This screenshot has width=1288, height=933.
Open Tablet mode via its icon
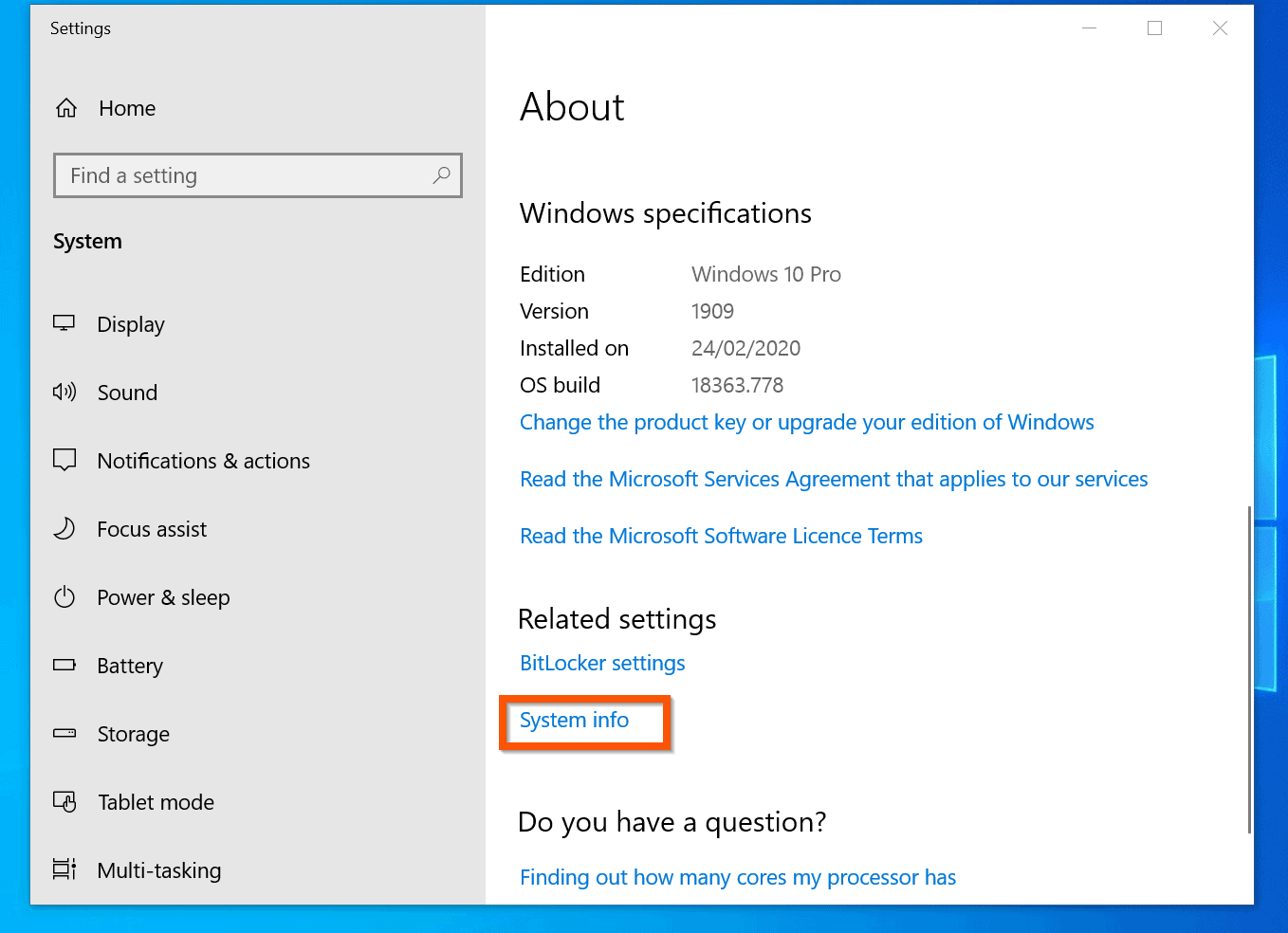click(64, 801)
